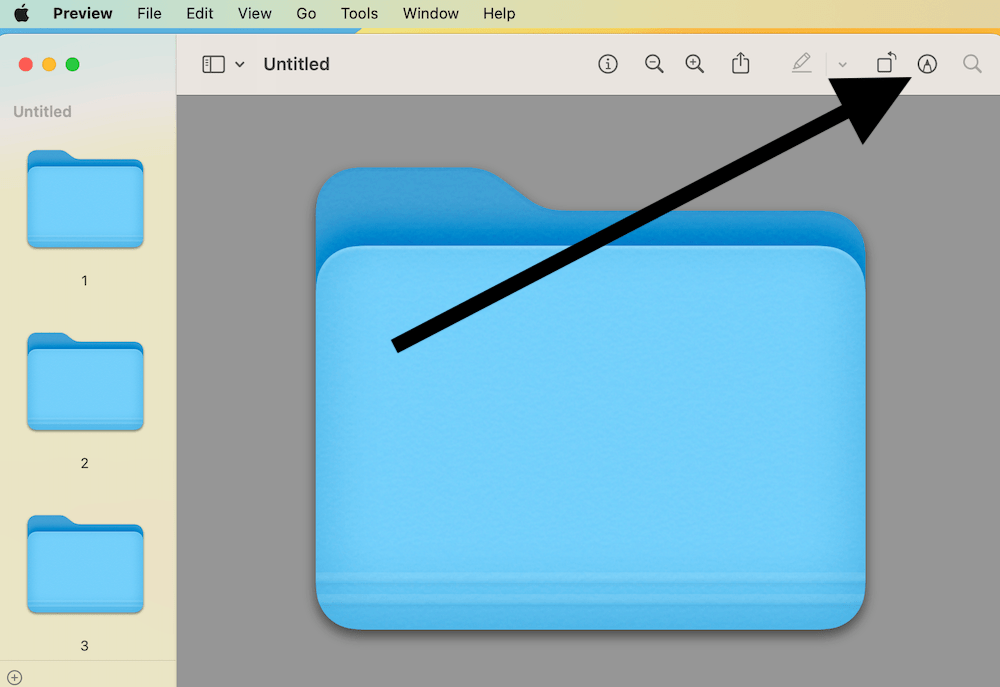
Task: Click the add page plus button
Action: pyautogui.click(x=15, y=677)
